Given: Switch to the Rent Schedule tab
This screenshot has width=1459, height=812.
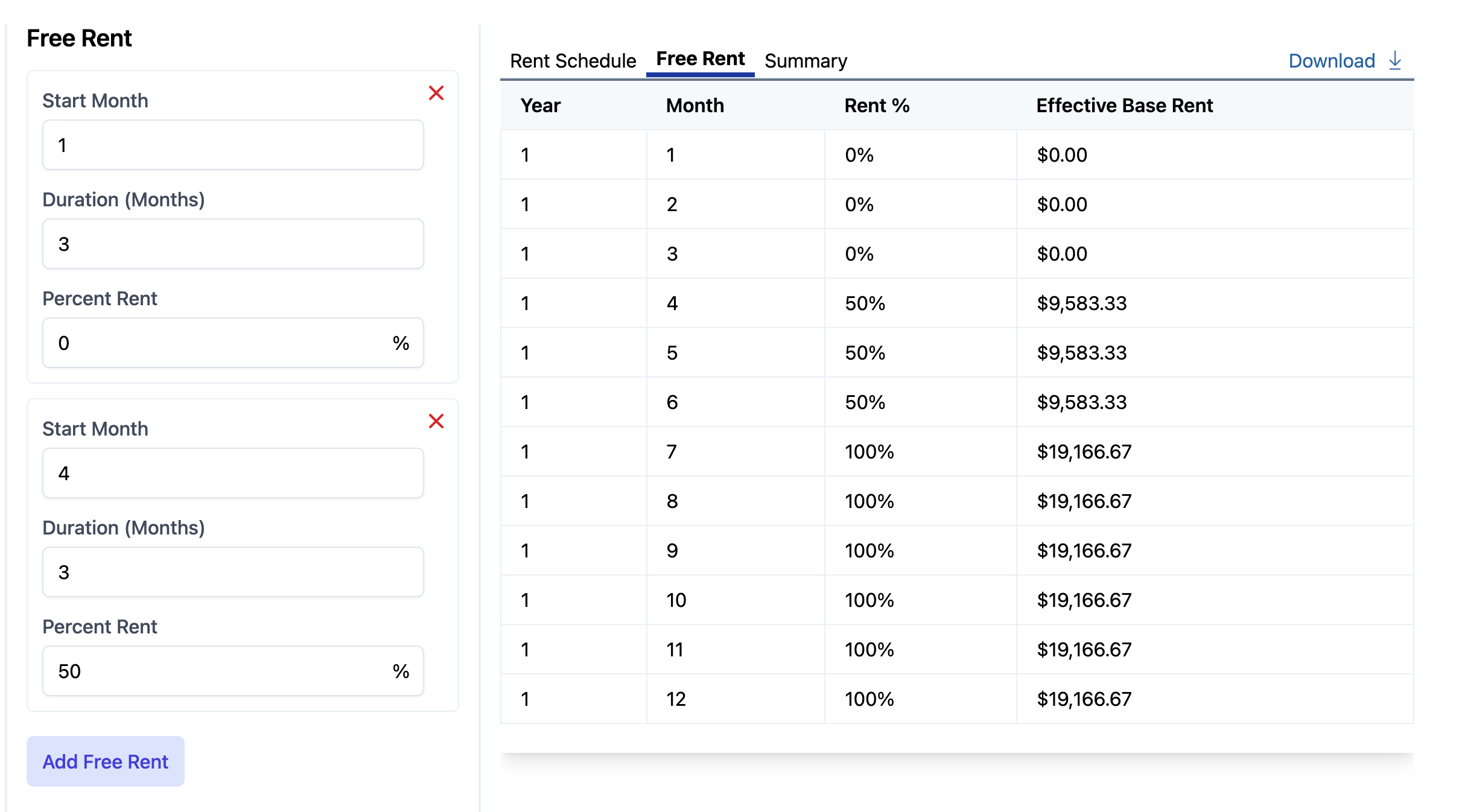Looking at the screenshot, I should (x=572, y=60).
